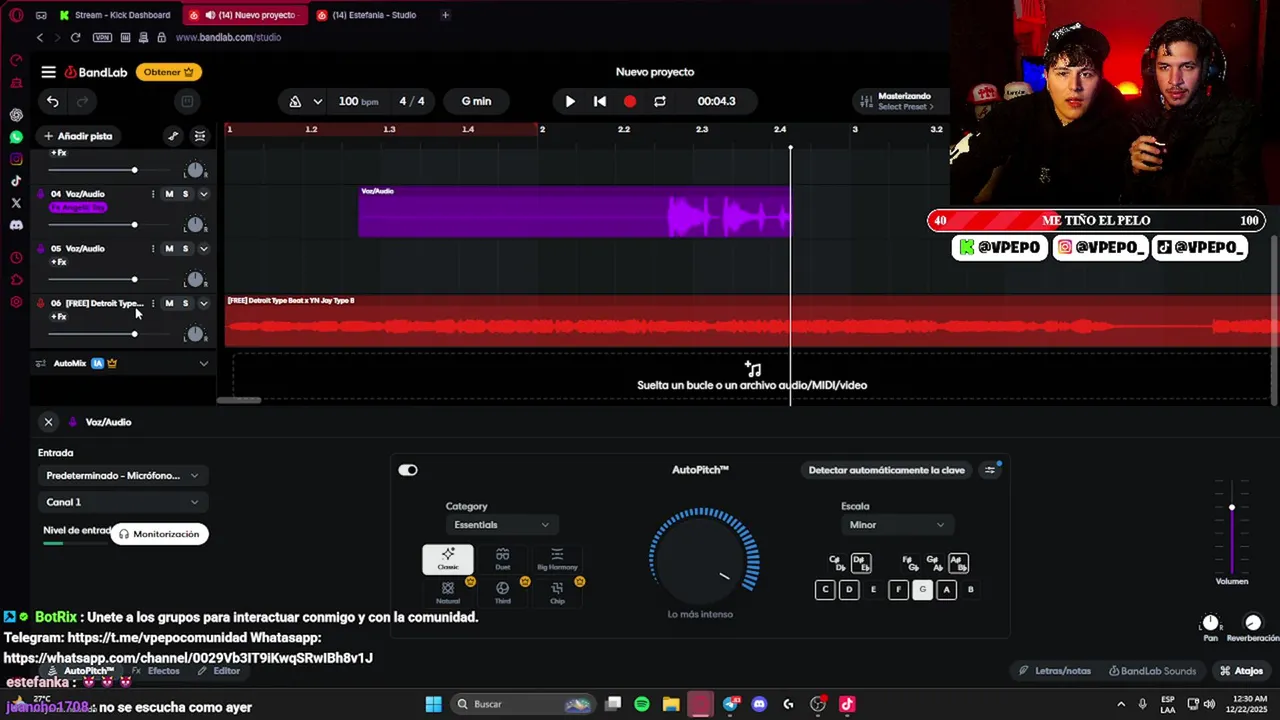
Task: Open options menu for track 04 Voz/Audio
Action: pos(152,194)
